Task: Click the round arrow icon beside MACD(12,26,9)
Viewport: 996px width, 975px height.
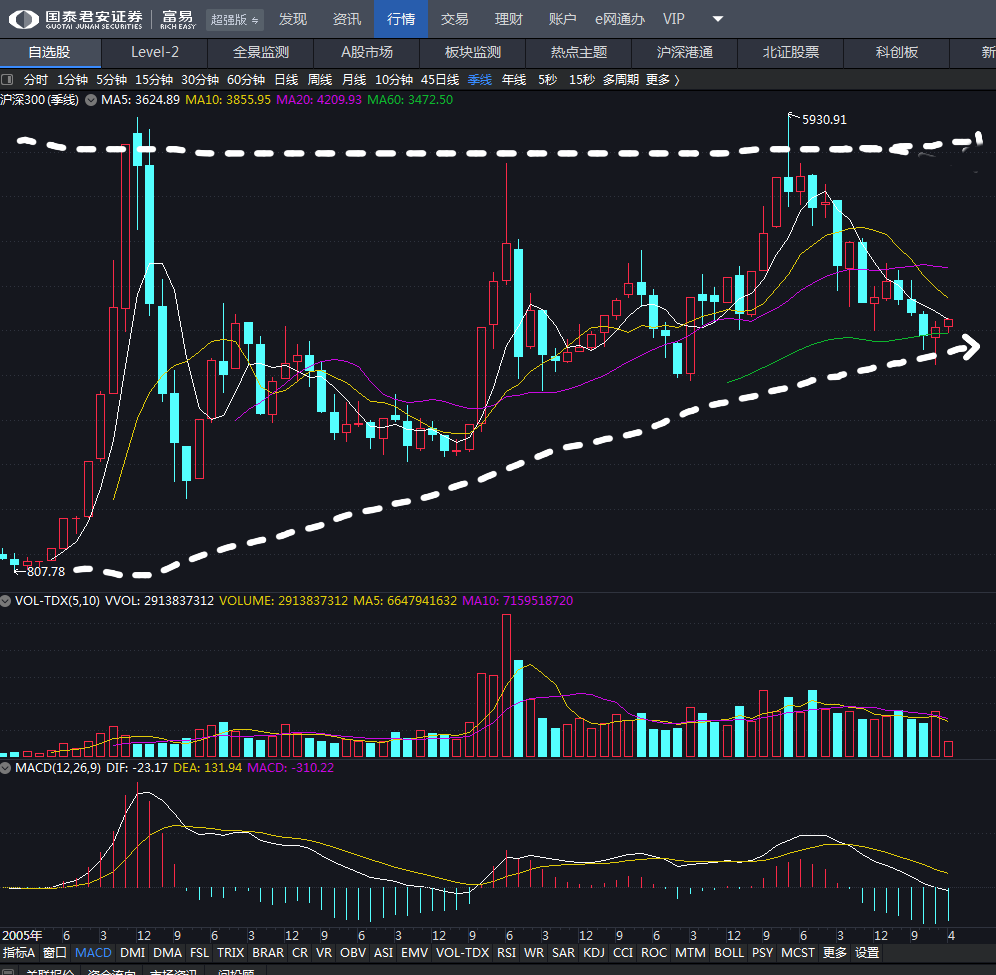Action: [7, 768]
